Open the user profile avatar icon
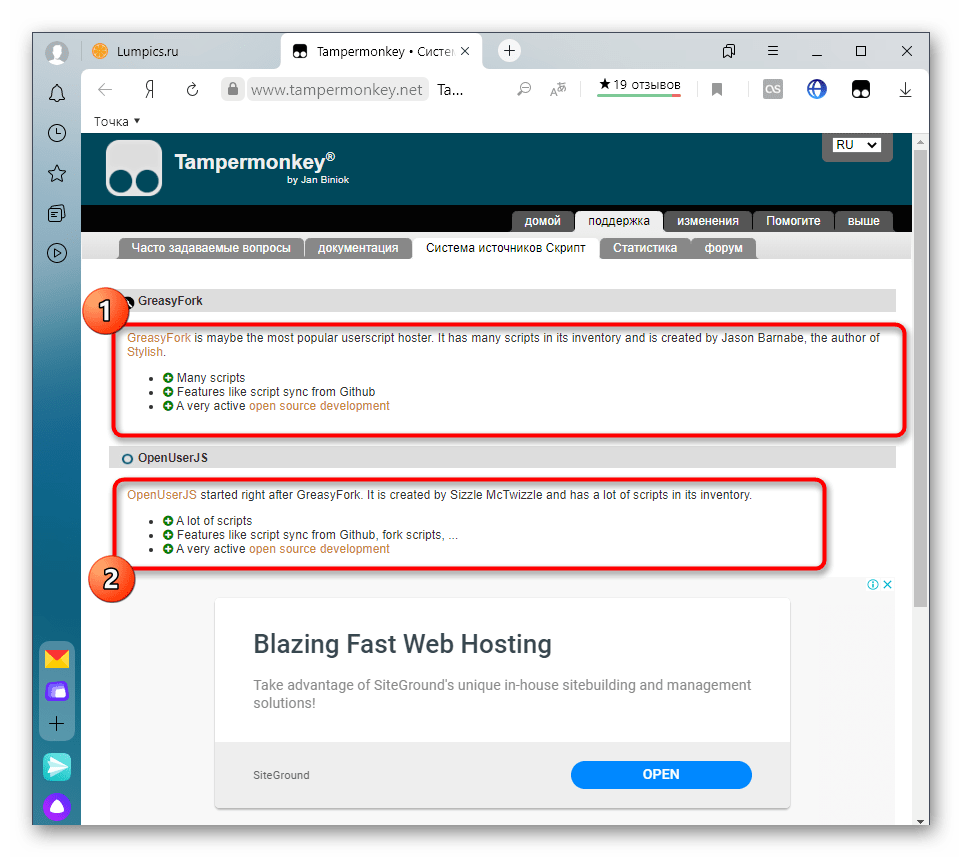 click(x=57, y=52)
